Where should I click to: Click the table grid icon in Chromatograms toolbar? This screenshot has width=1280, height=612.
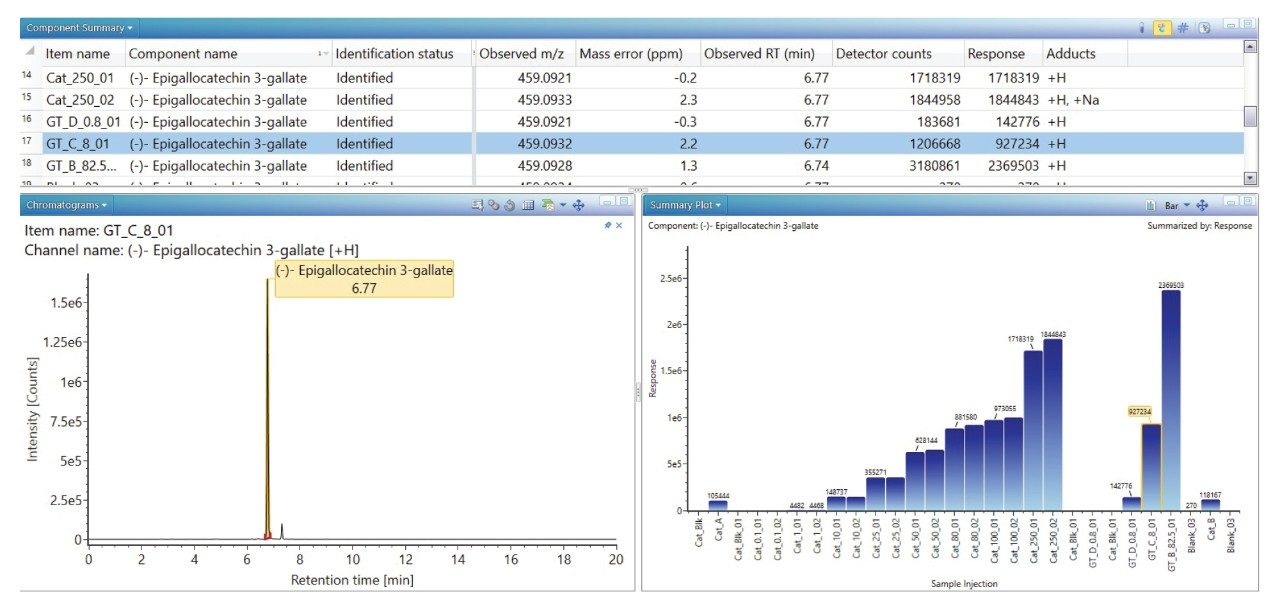[528, 205]
